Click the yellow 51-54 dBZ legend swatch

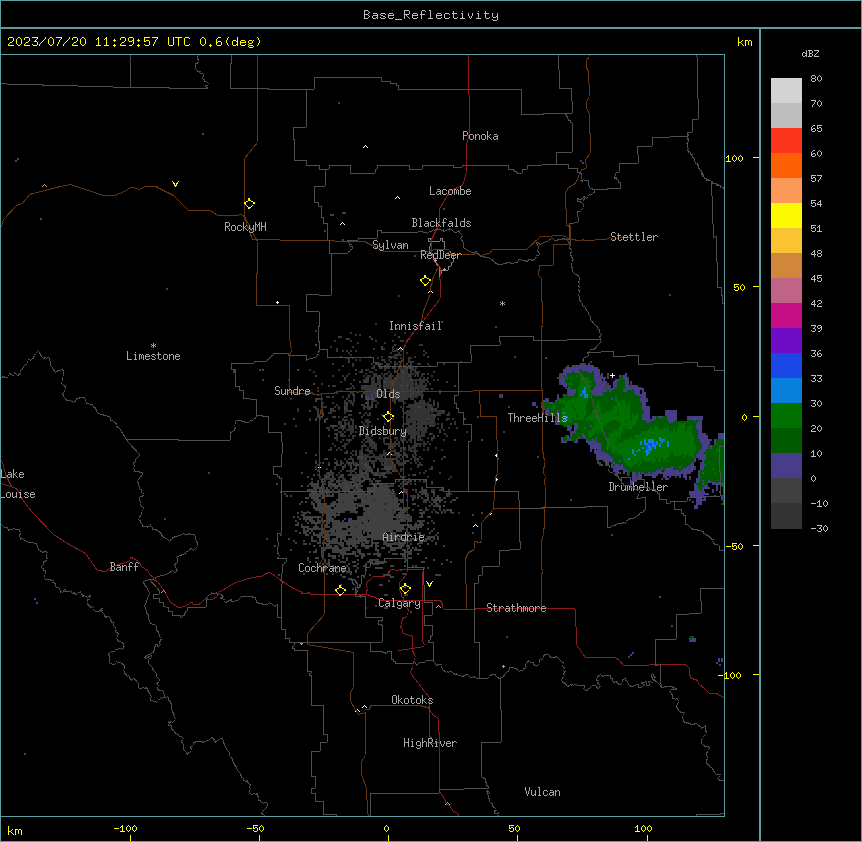[786, 215]
